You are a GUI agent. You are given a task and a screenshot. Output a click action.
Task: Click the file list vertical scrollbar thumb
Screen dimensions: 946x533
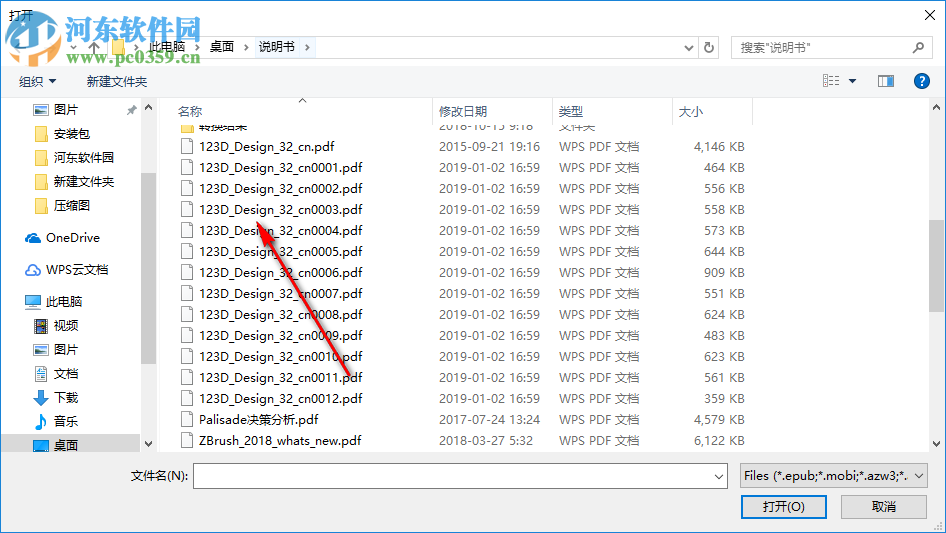click(x=936, y=266)
